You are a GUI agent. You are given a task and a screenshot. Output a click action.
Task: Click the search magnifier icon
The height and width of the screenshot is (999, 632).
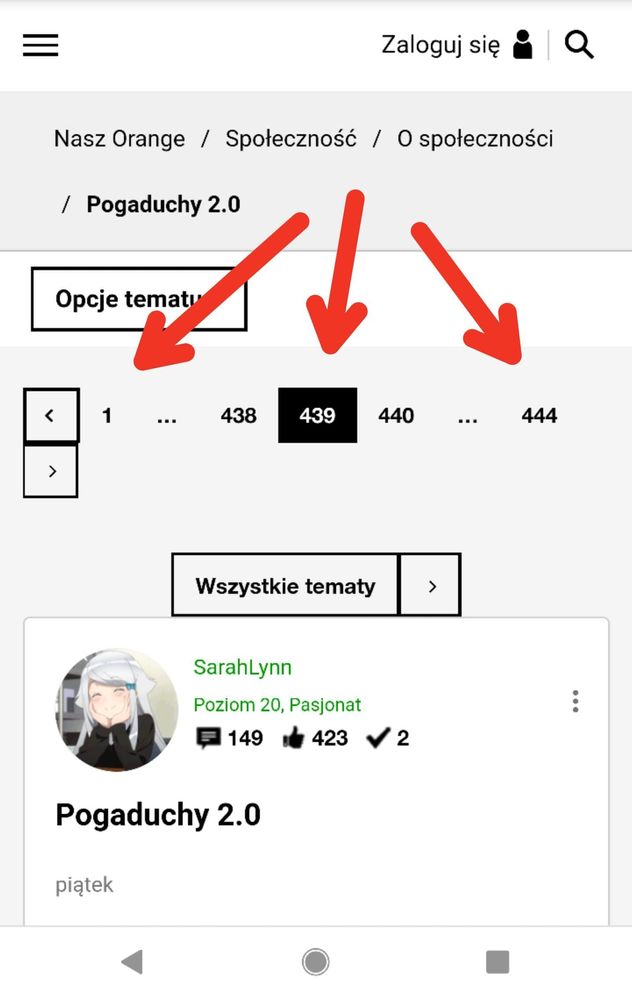point(579,45)
